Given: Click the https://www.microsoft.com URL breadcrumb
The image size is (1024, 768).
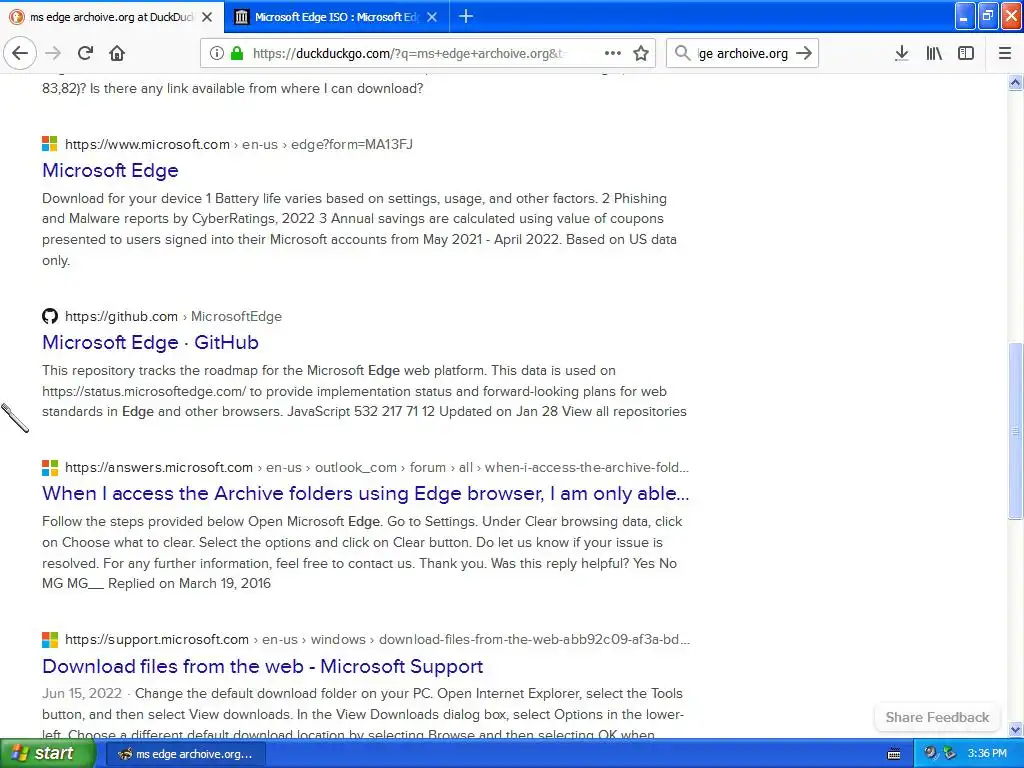Looking at the screenshot, I should (x=238, y=144).
